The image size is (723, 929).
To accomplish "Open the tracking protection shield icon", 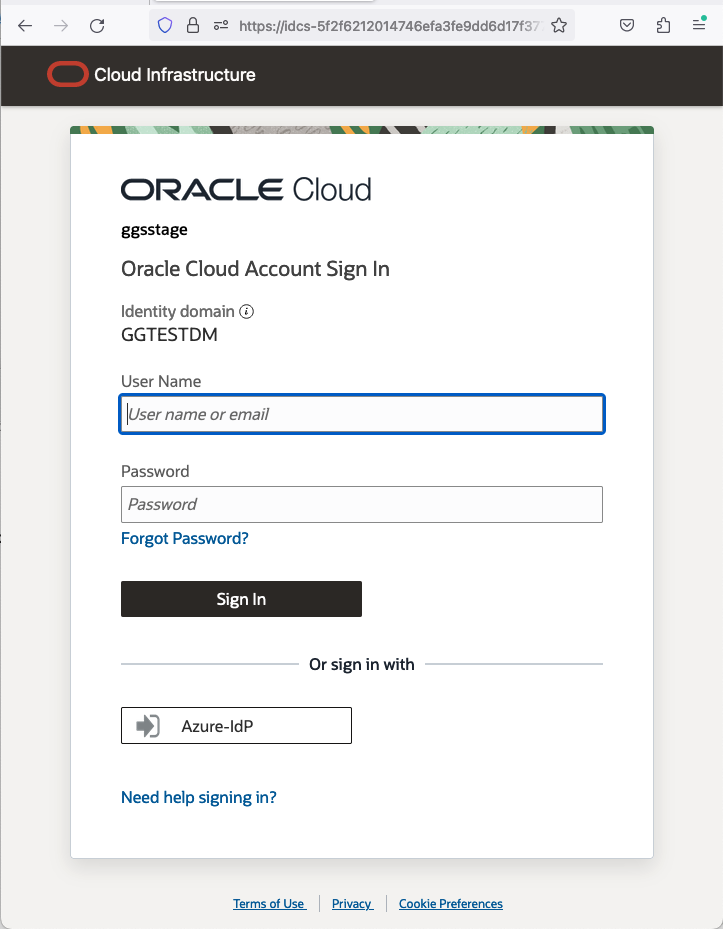I will pos(164,25).
